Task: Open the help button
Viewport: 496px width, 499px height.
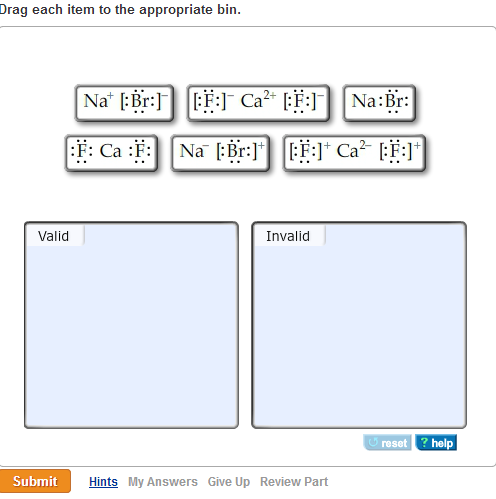Action: tap(436, 443)
